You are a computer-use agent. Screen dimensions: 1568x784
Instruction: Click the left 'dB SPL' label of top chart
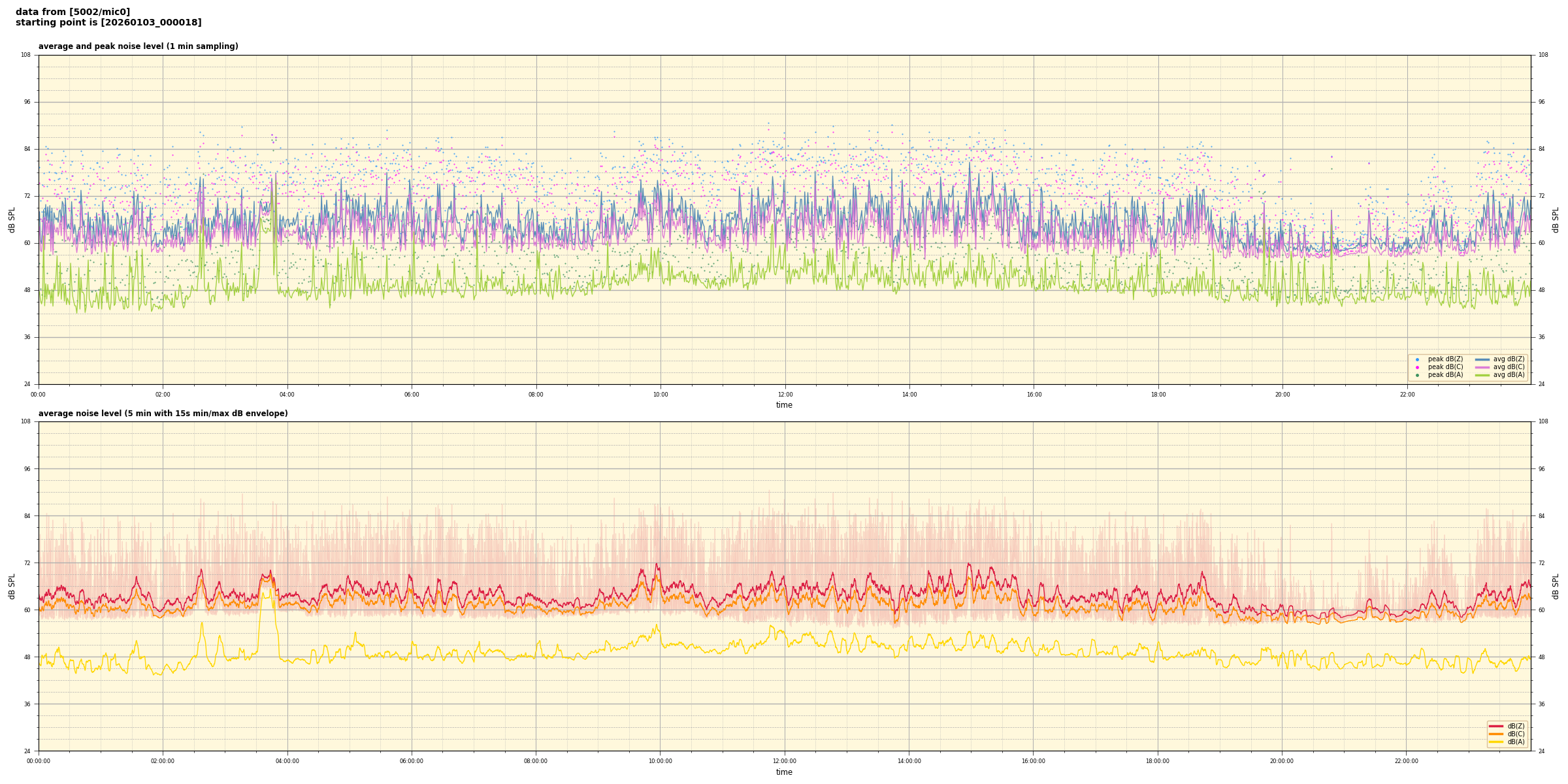pos(12,220)
